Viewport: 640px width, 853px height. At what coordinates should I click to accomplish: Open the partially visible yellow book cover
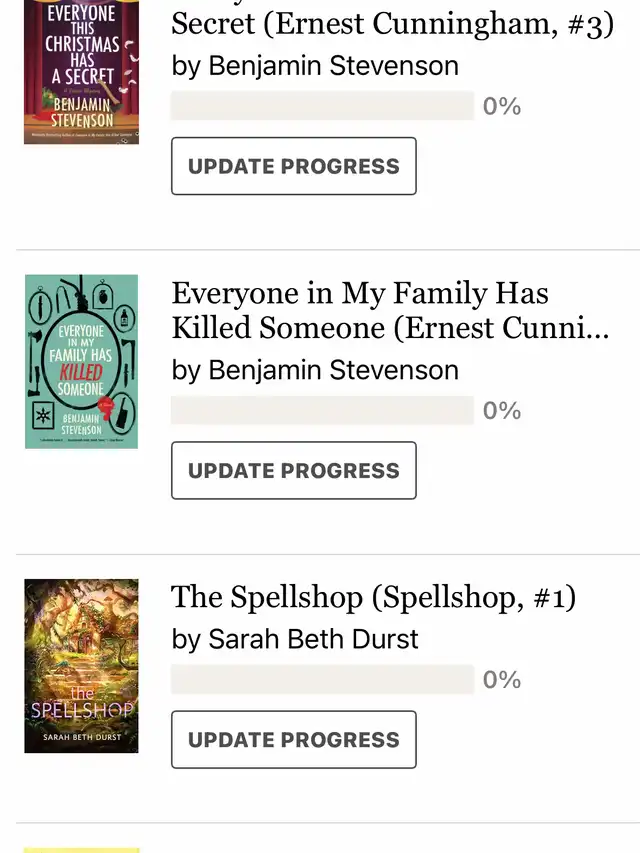tap(82, 850)
